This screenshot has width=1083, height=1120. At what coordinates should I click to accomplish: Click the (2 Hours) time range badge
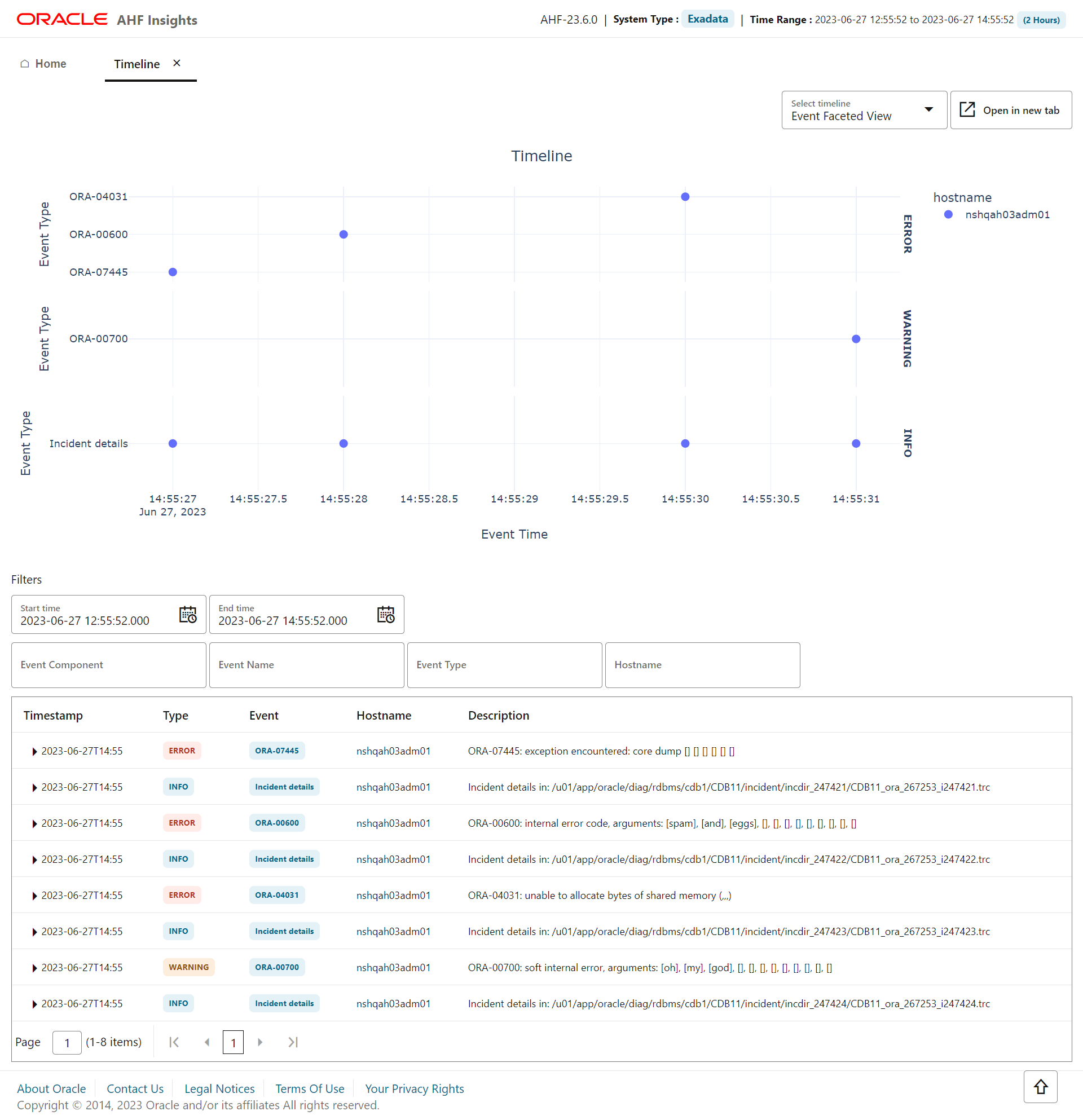click(x=1041, y=20)
